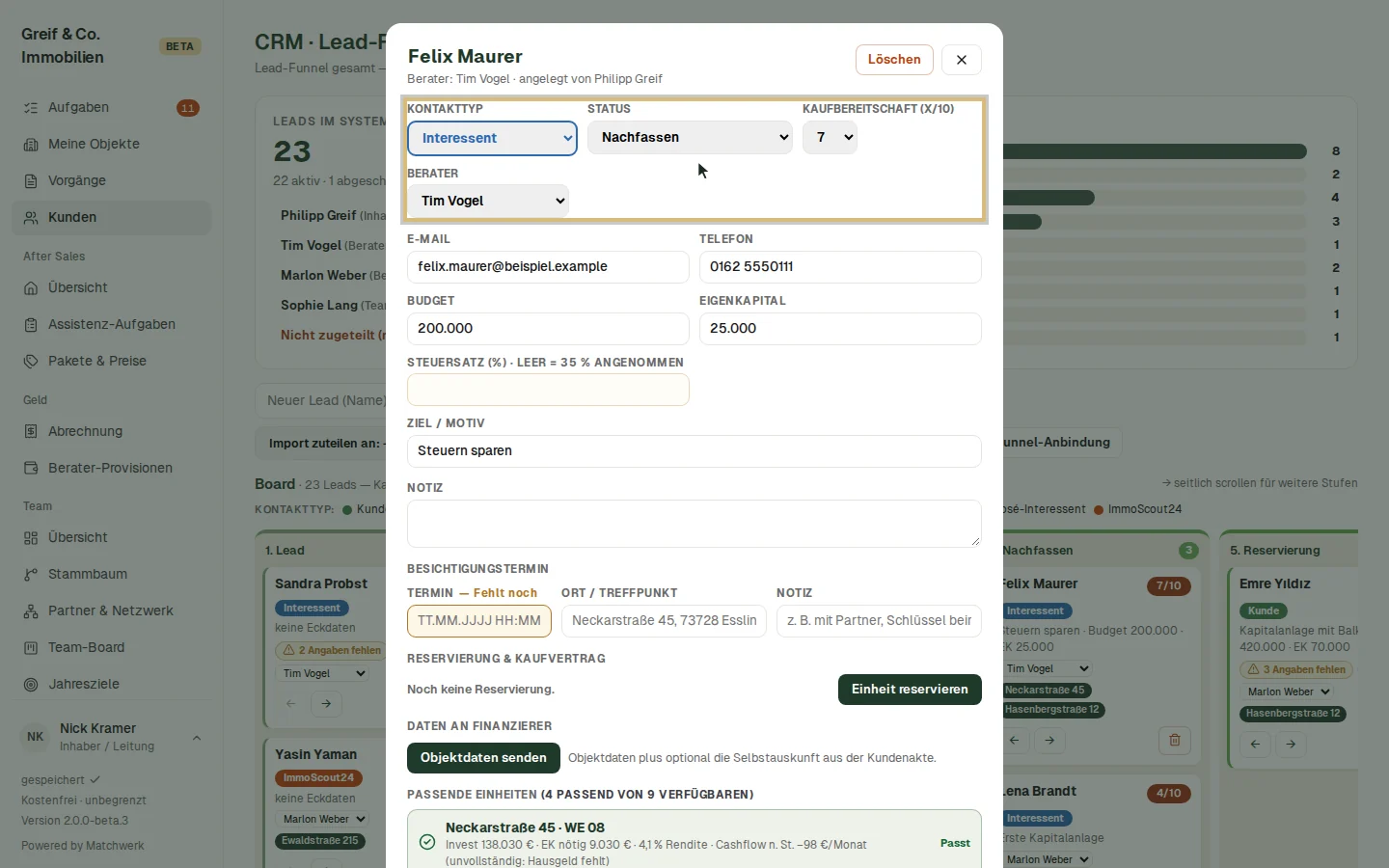Viewport: 1389px width, 868px height.
Task: Click the Team-Board icon
Action: (31, 648)
